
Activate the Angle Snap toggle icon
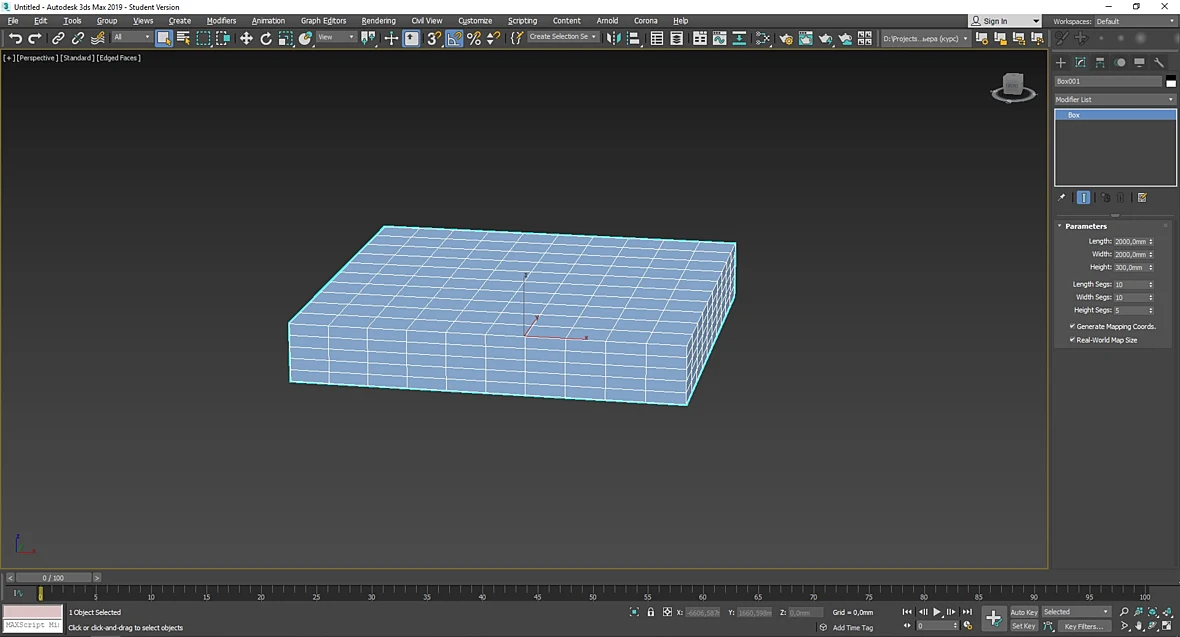[455, 38]
